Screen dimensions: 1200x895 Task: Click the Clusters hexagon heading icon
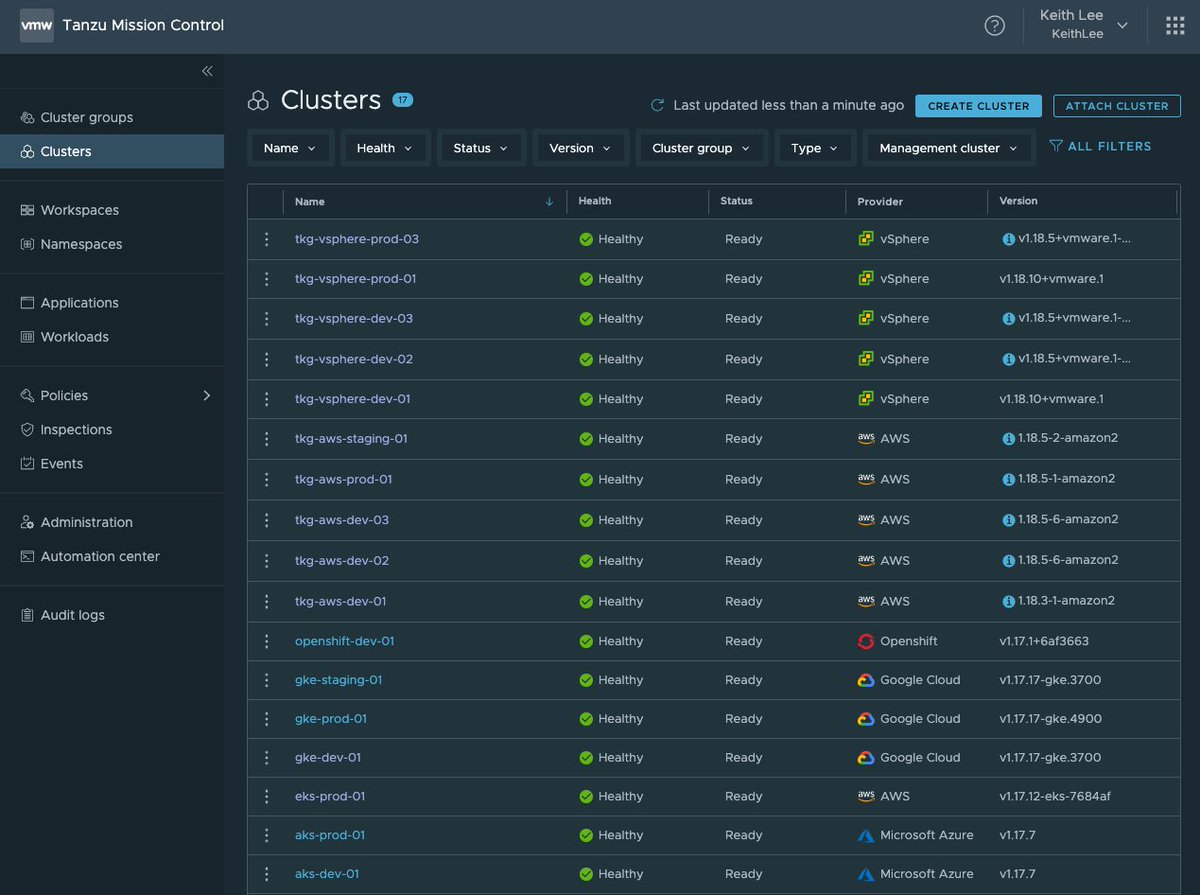(x=258, y=100)
